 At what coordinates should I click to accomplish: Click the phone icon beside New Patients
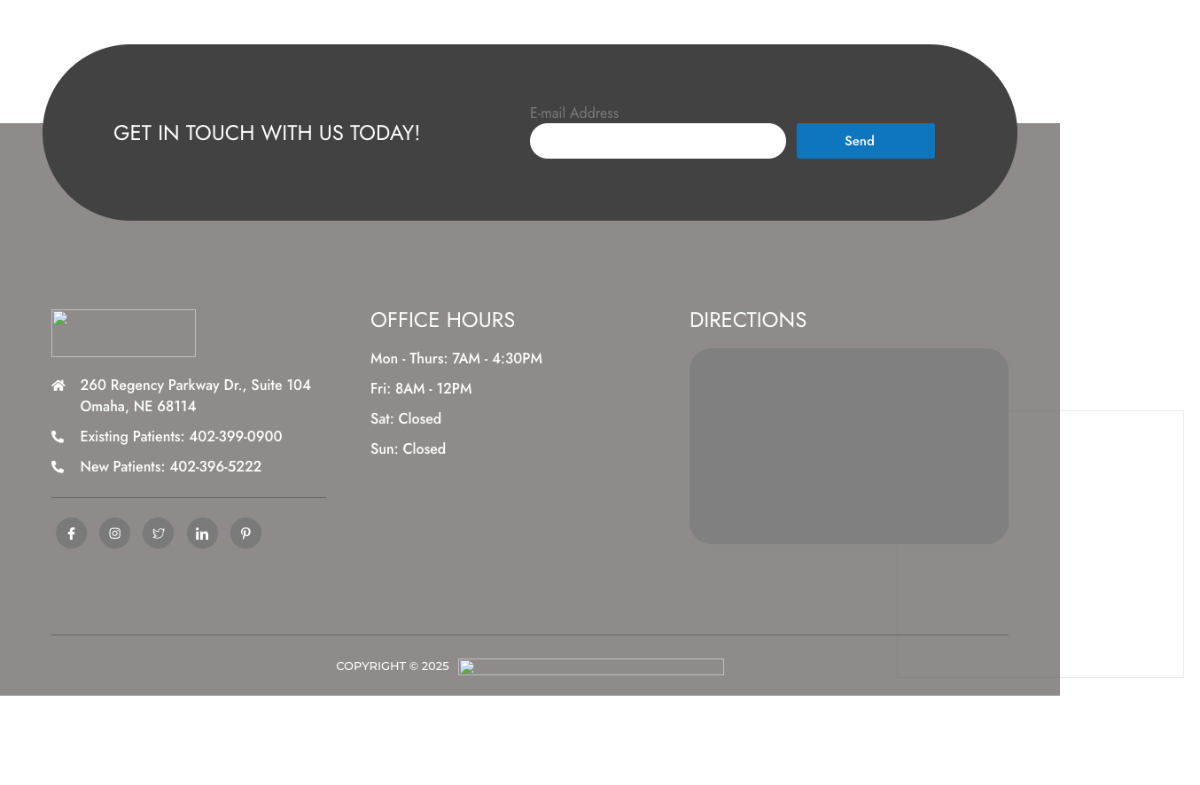pyautogui.click(x=58, y=467)
